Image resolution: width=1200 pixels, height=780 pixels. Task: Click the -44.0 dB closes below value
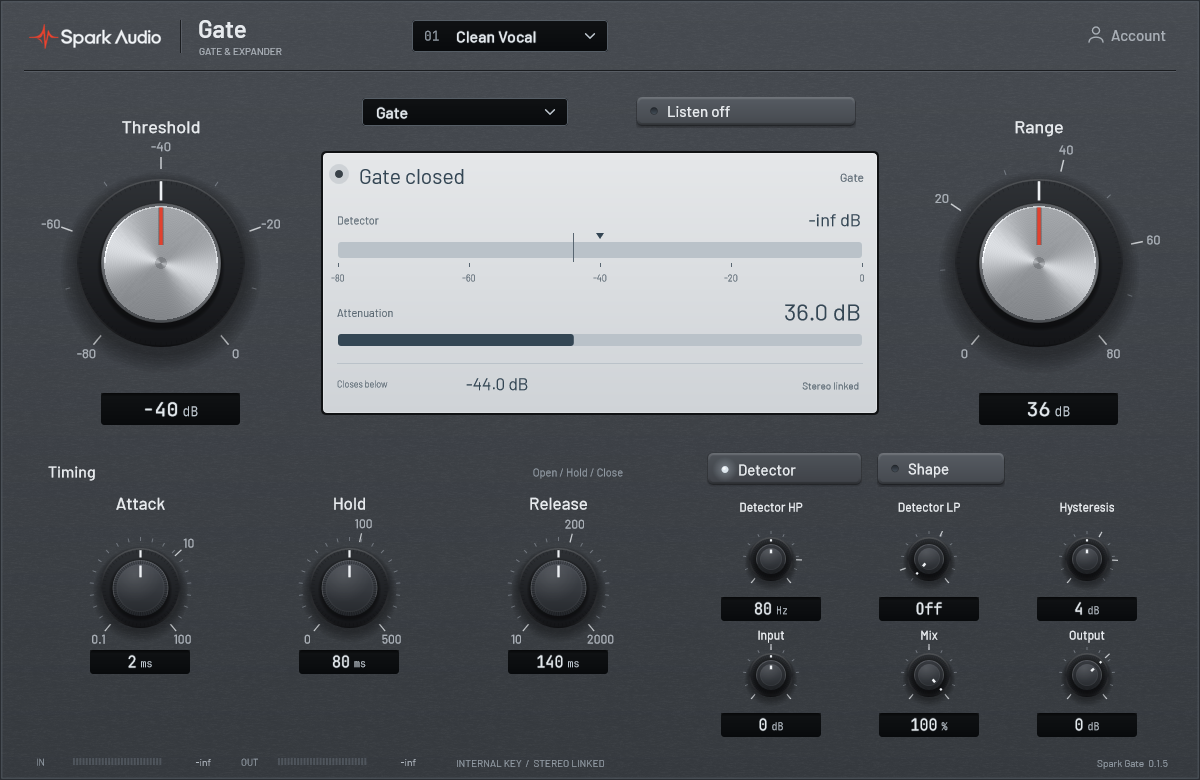[497, 385]
